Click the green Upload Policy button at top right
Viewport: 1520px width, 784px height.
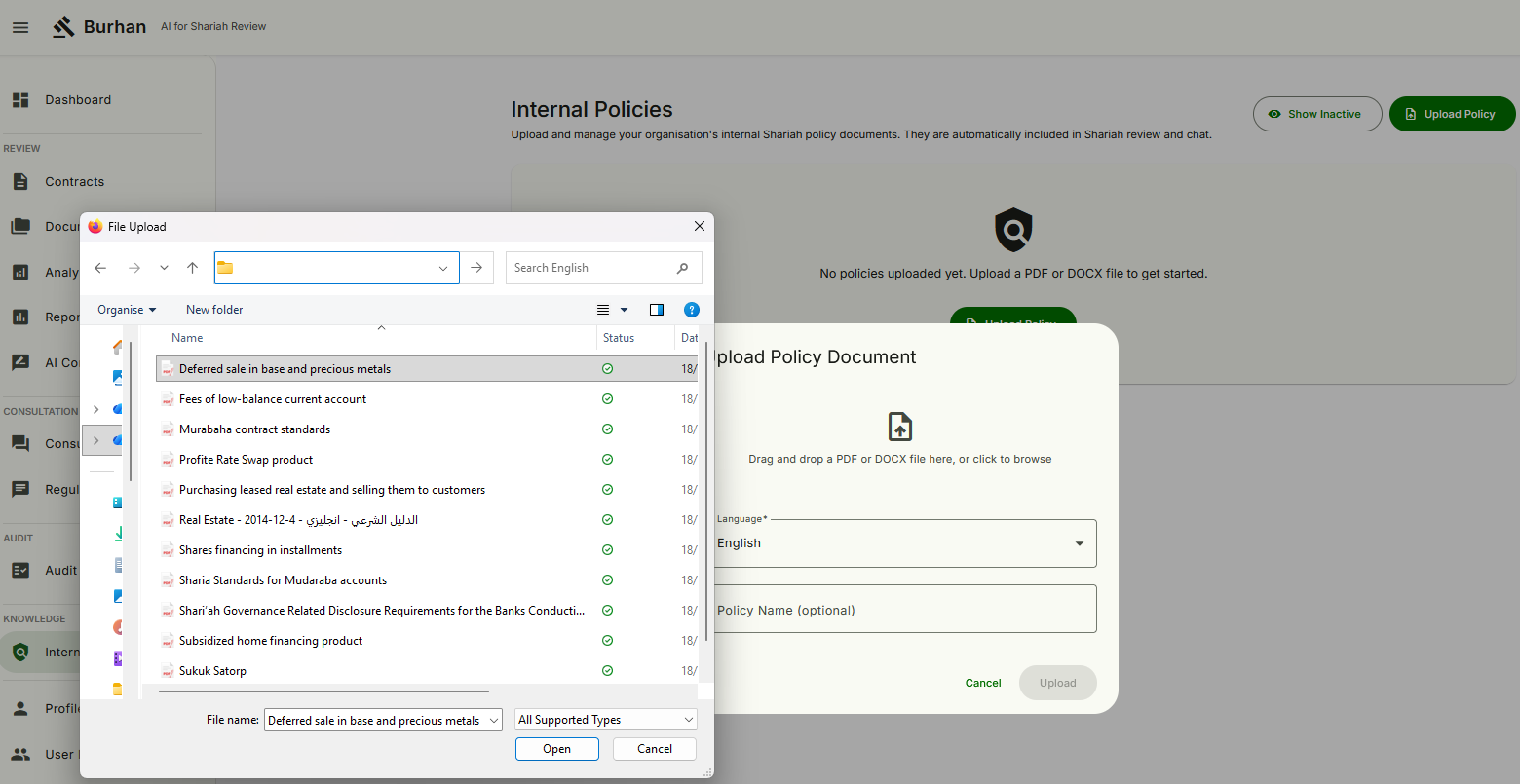pos(1452,114)
